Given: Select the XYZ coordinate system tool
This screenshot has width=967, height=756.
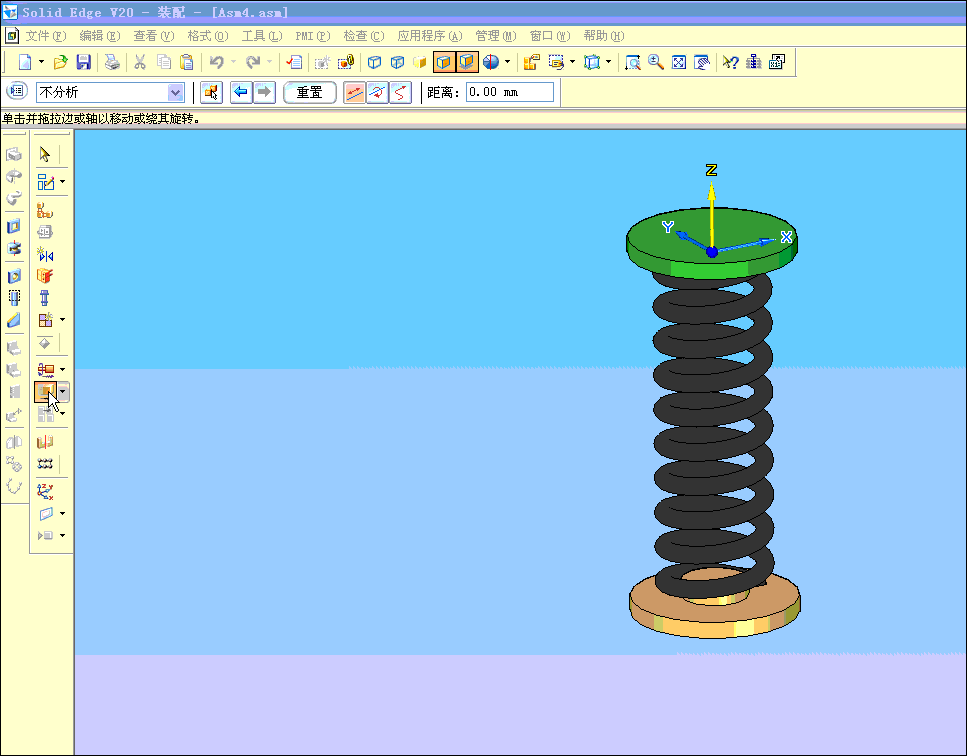Looking at the screenshot, I should [45, 491].
